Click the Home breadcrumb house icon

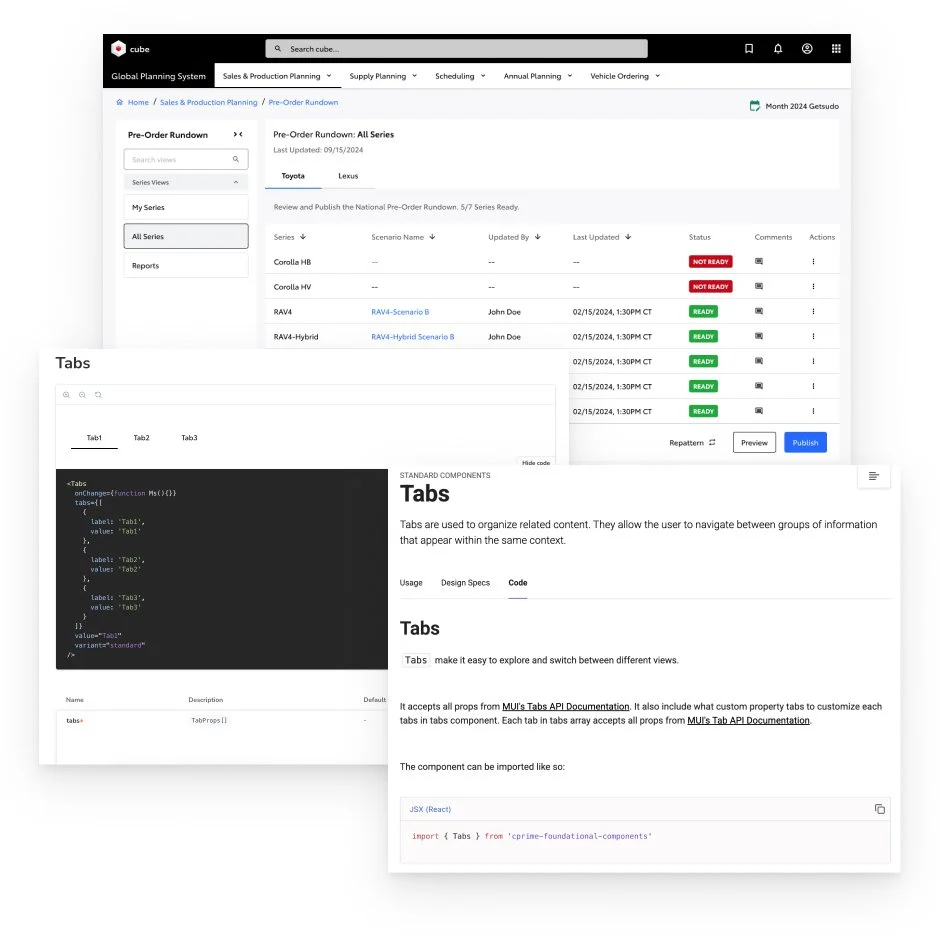(119, 103)
